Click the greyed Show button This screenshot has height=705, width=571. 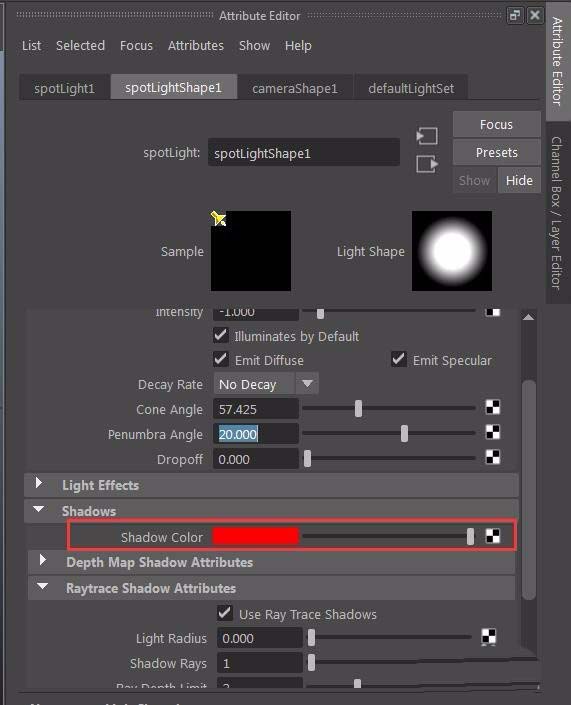(474, 180)
